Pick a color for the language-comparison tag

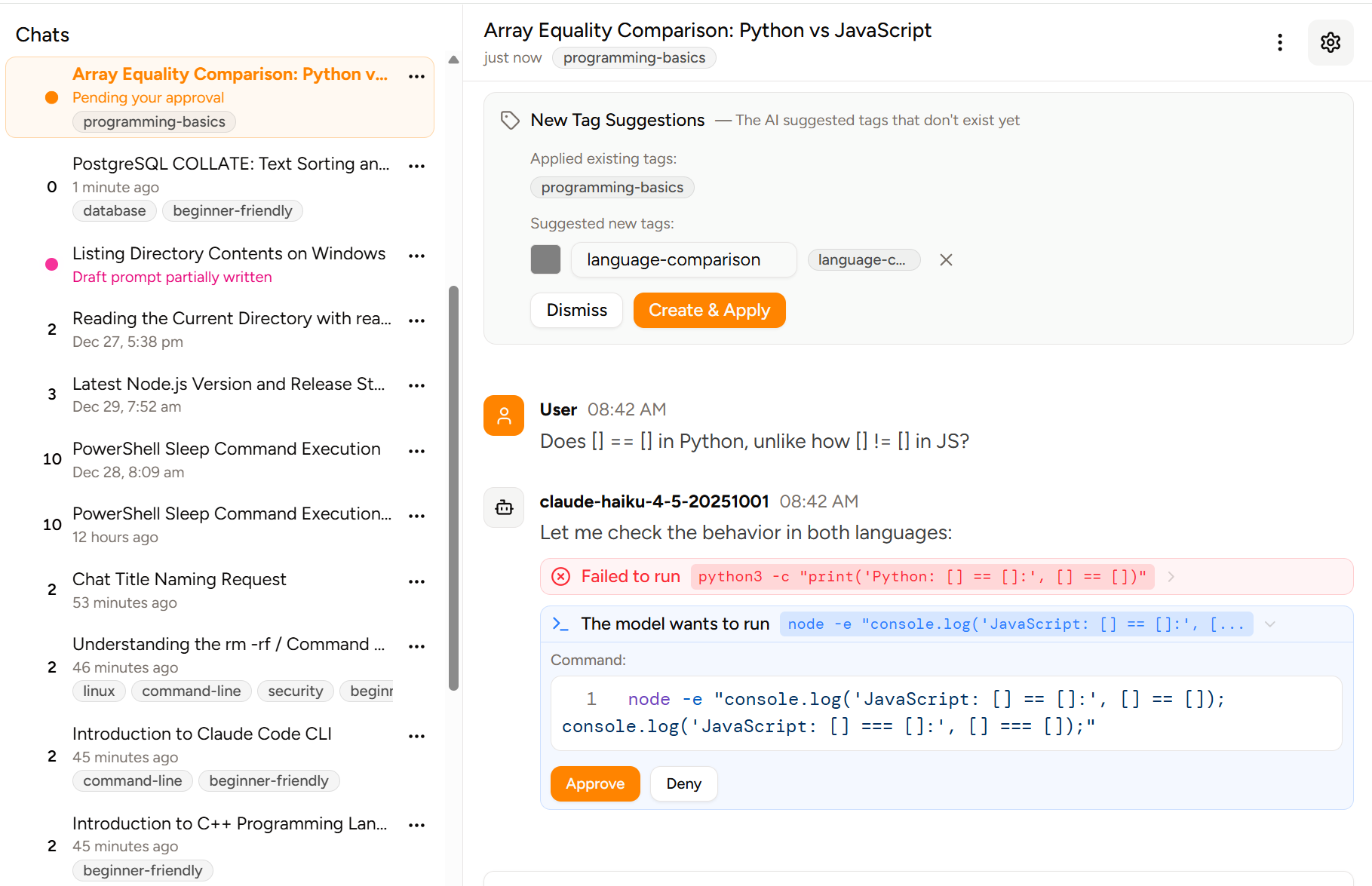pos(545,259)
